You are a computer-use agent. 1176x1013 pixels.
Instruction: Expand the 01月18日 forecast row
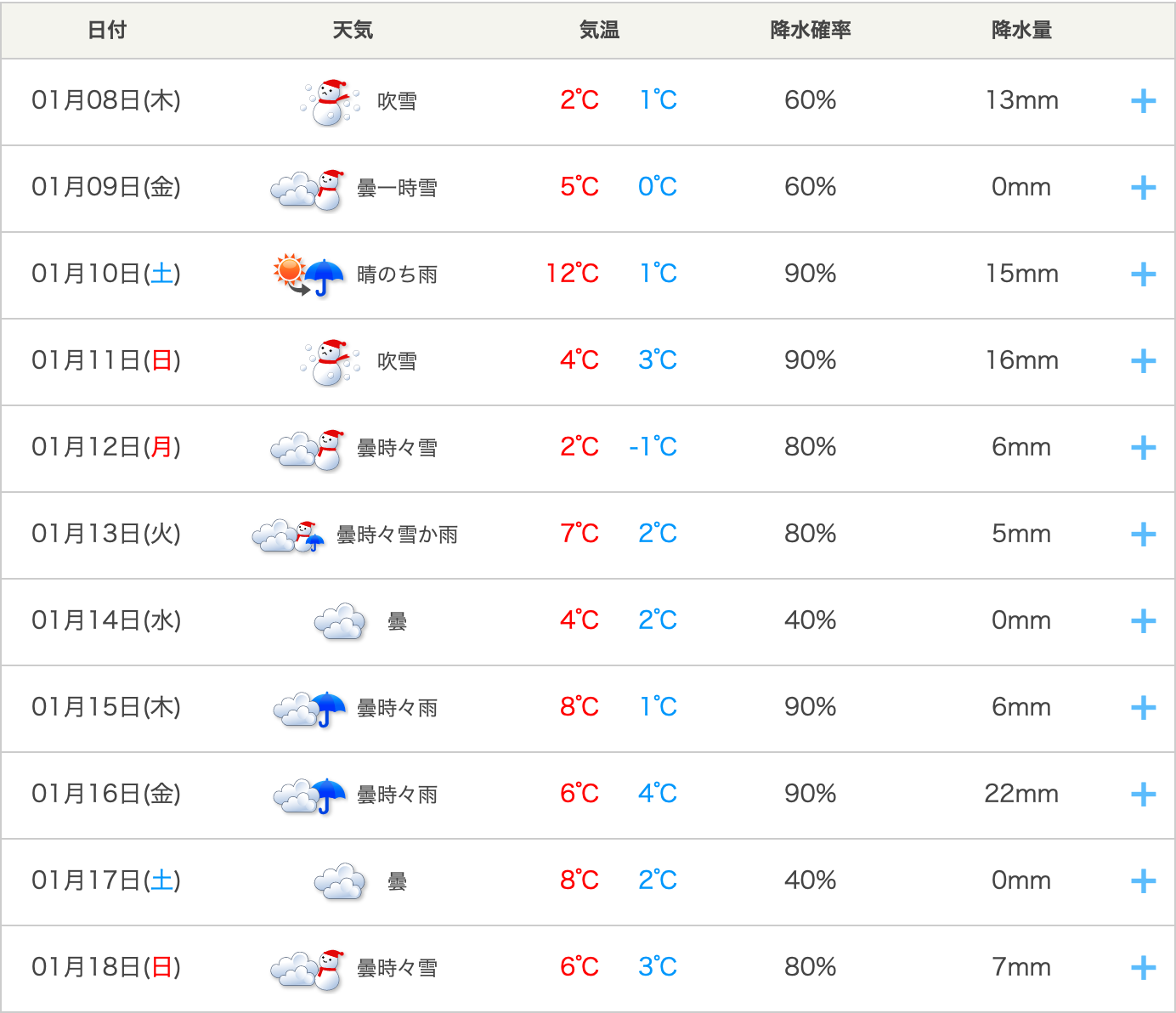[1143, 968]
